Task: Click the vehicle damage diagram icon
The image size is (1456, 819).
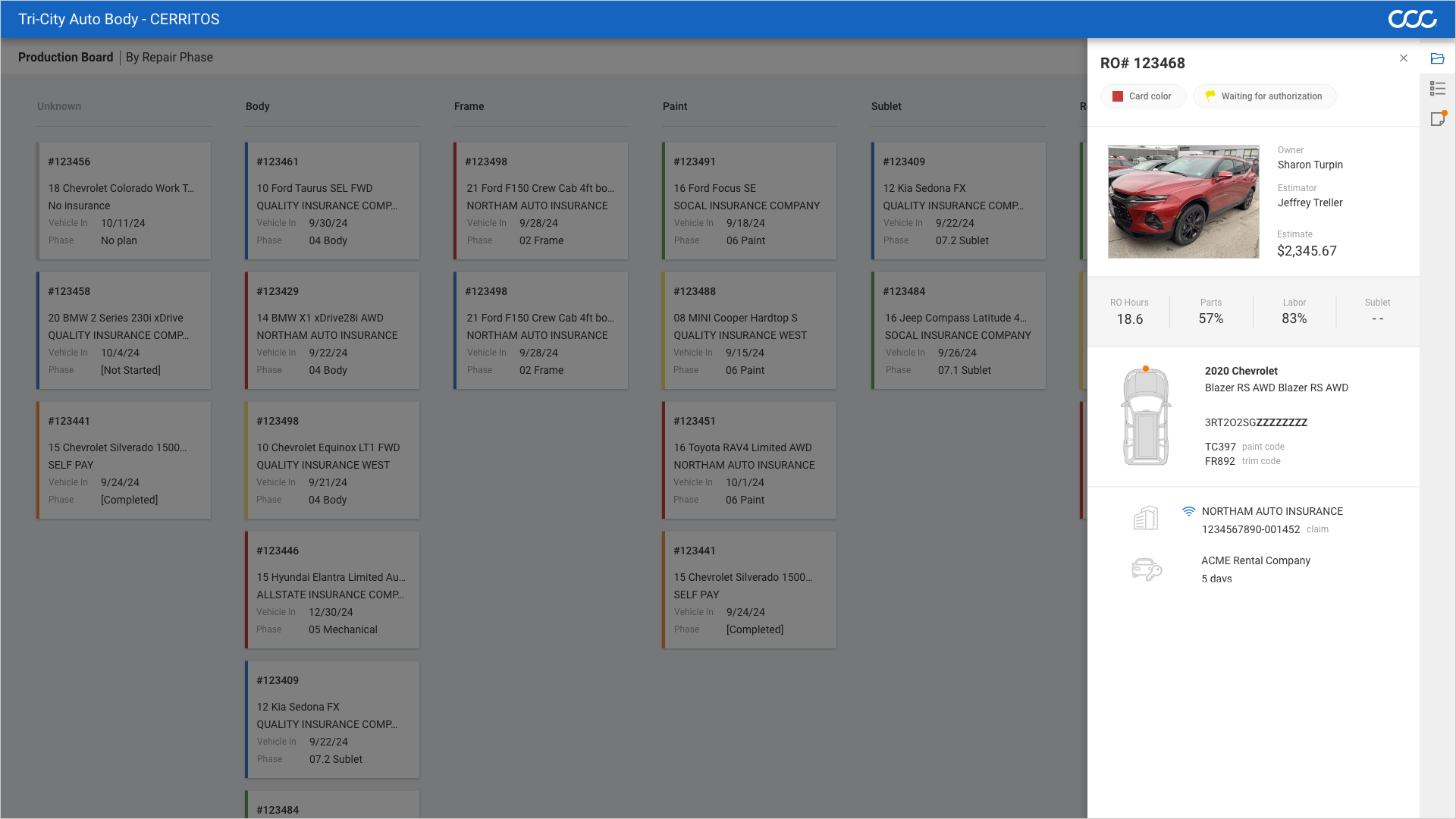Action: [x=1146, y=416]
